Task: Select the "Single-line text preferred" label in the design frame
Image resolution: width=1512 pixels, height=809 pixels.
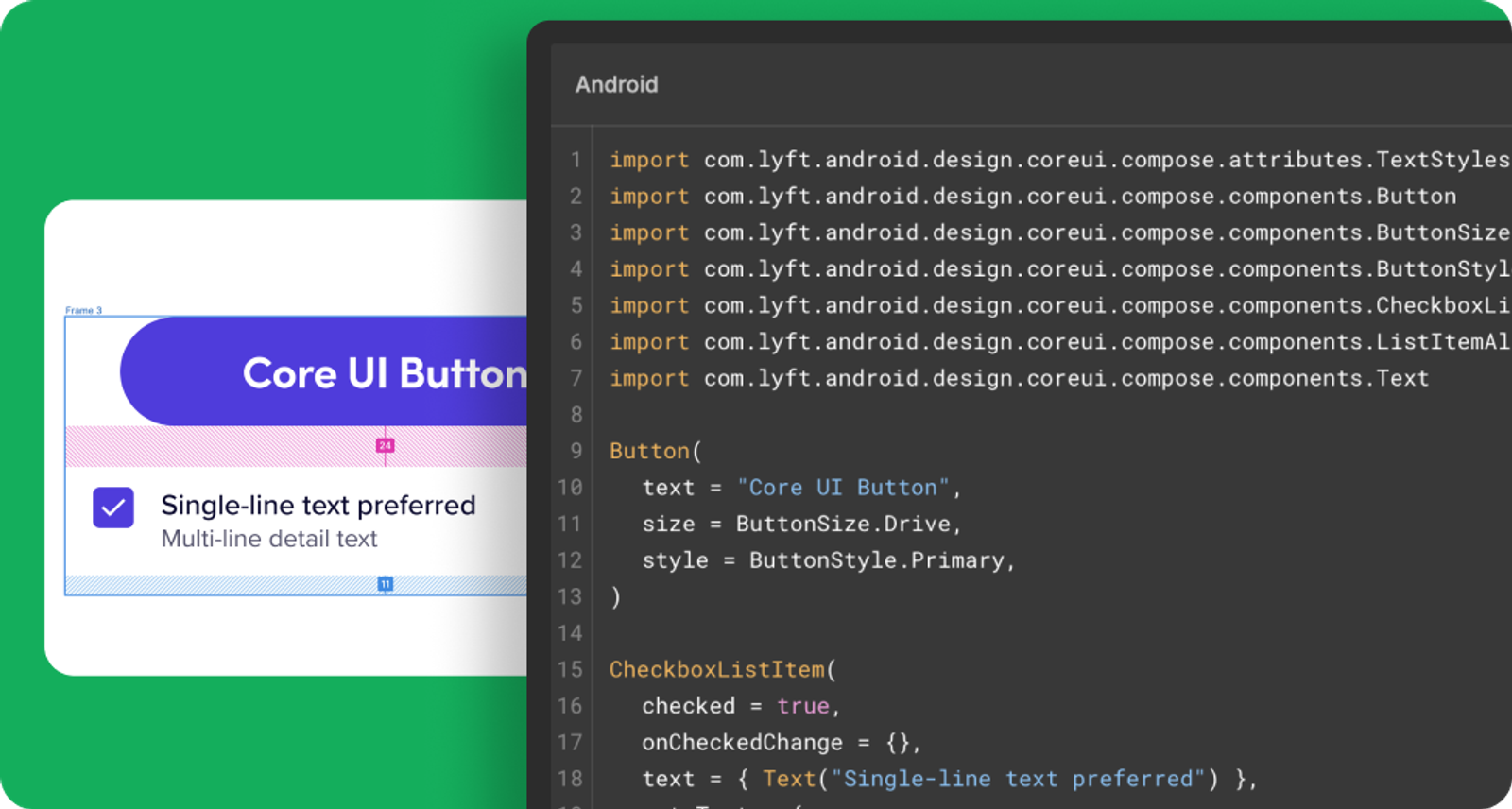Action: pyautogui.click(x=318, y=506)
